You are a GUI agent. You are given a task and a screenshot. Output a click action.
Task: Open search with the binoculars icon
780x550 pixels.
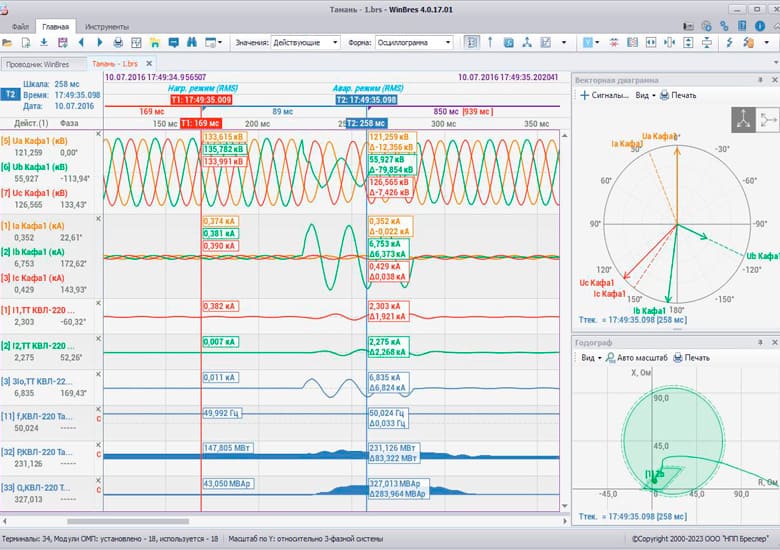coord(192,43)
